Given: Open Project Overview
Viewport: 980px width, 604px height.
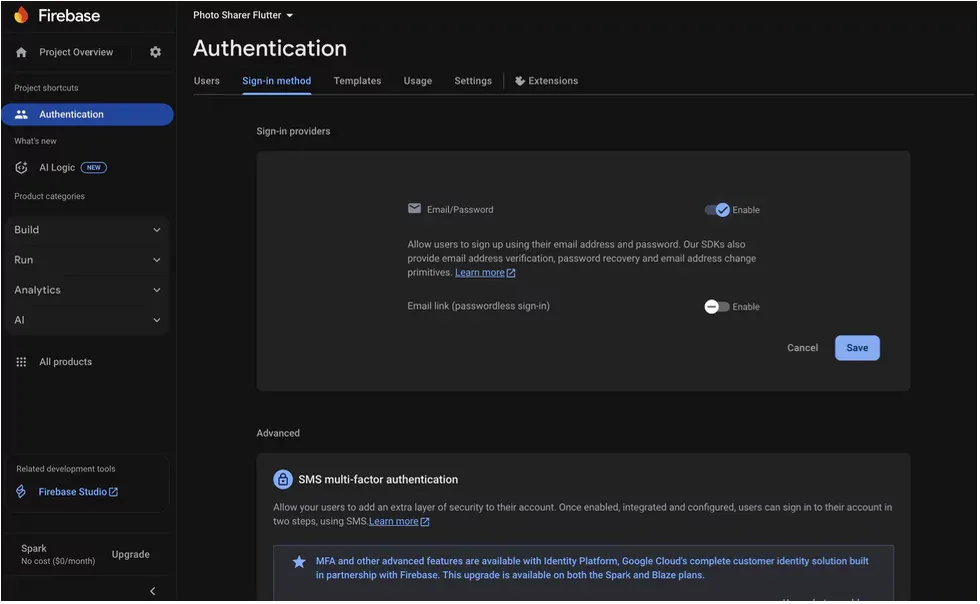Looking at the screenshot, I should pos(76,53).
